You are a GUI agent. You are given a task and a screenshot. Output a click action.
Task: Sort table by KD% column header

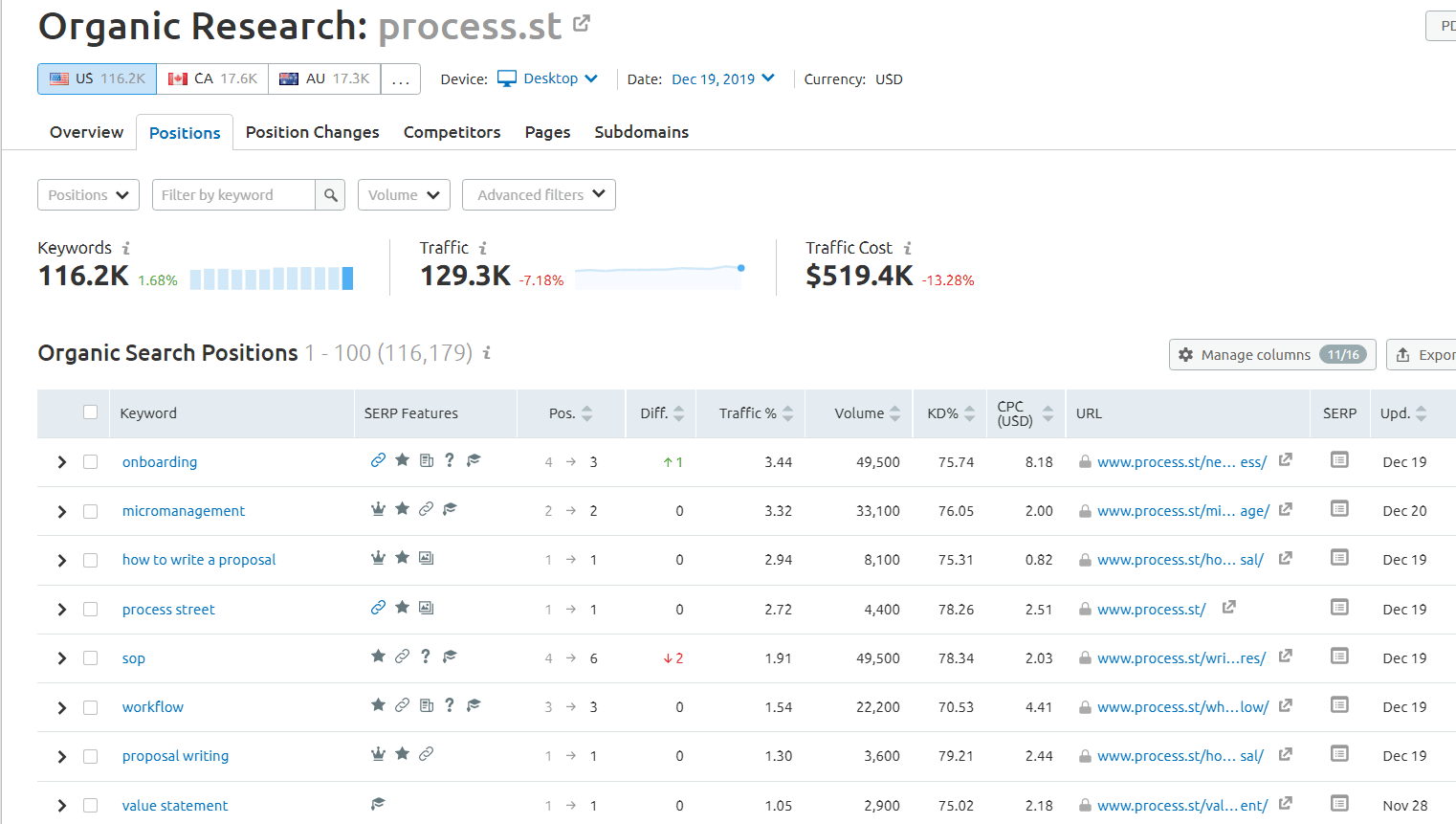tap(951, 413)
